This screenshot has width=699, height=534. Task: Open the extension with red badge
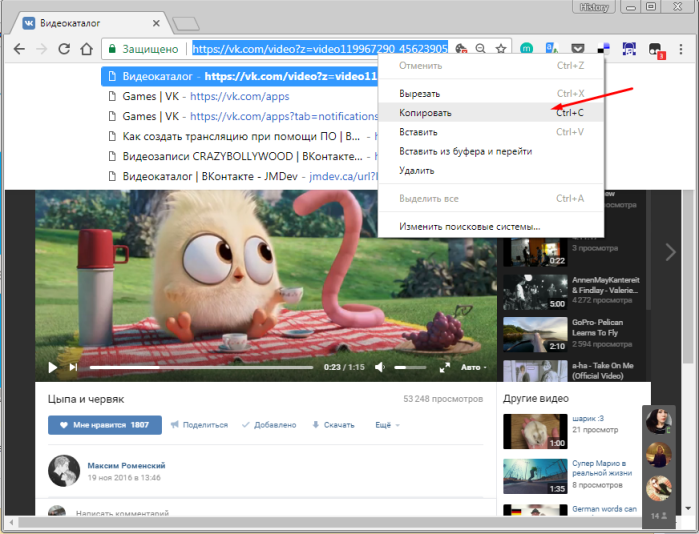(x=655, y=49)
